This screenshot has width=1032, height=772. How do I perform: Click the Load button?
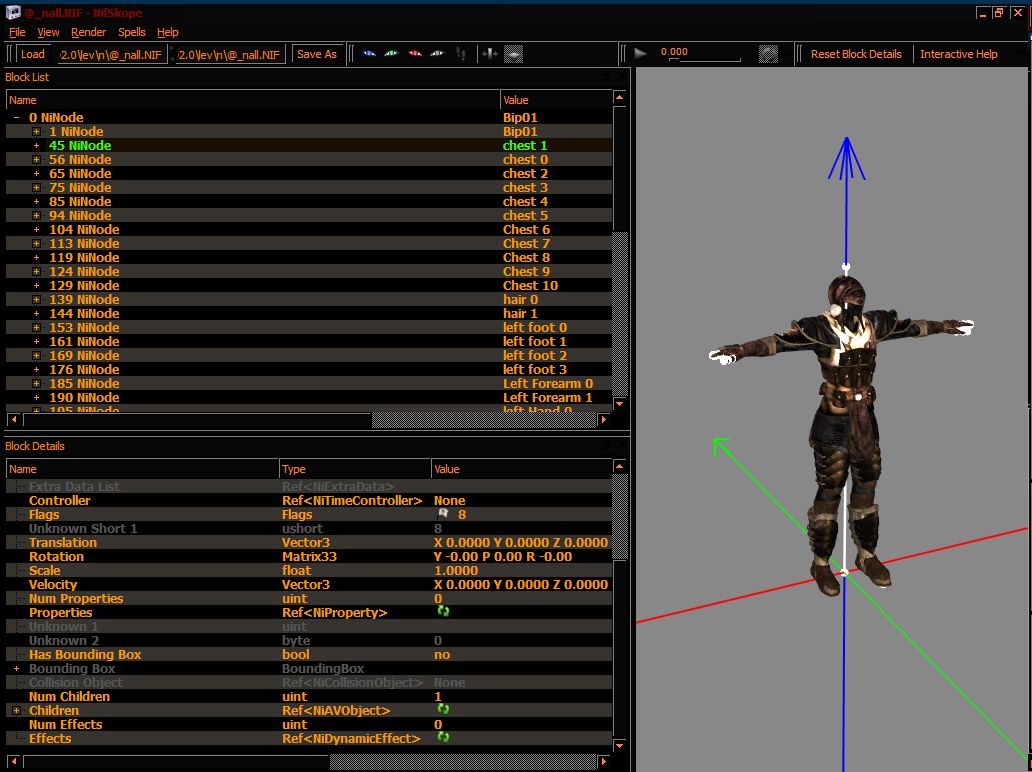[x=33, y=54]
